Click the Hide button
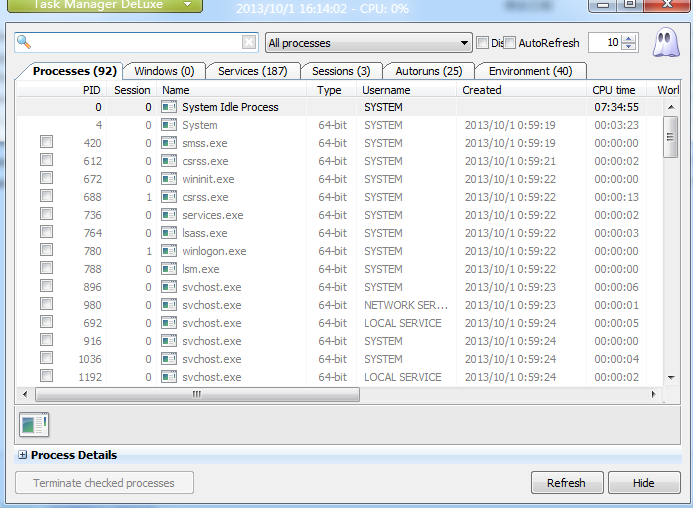Screen dimensions: 693x508 (x=644, y=483)
